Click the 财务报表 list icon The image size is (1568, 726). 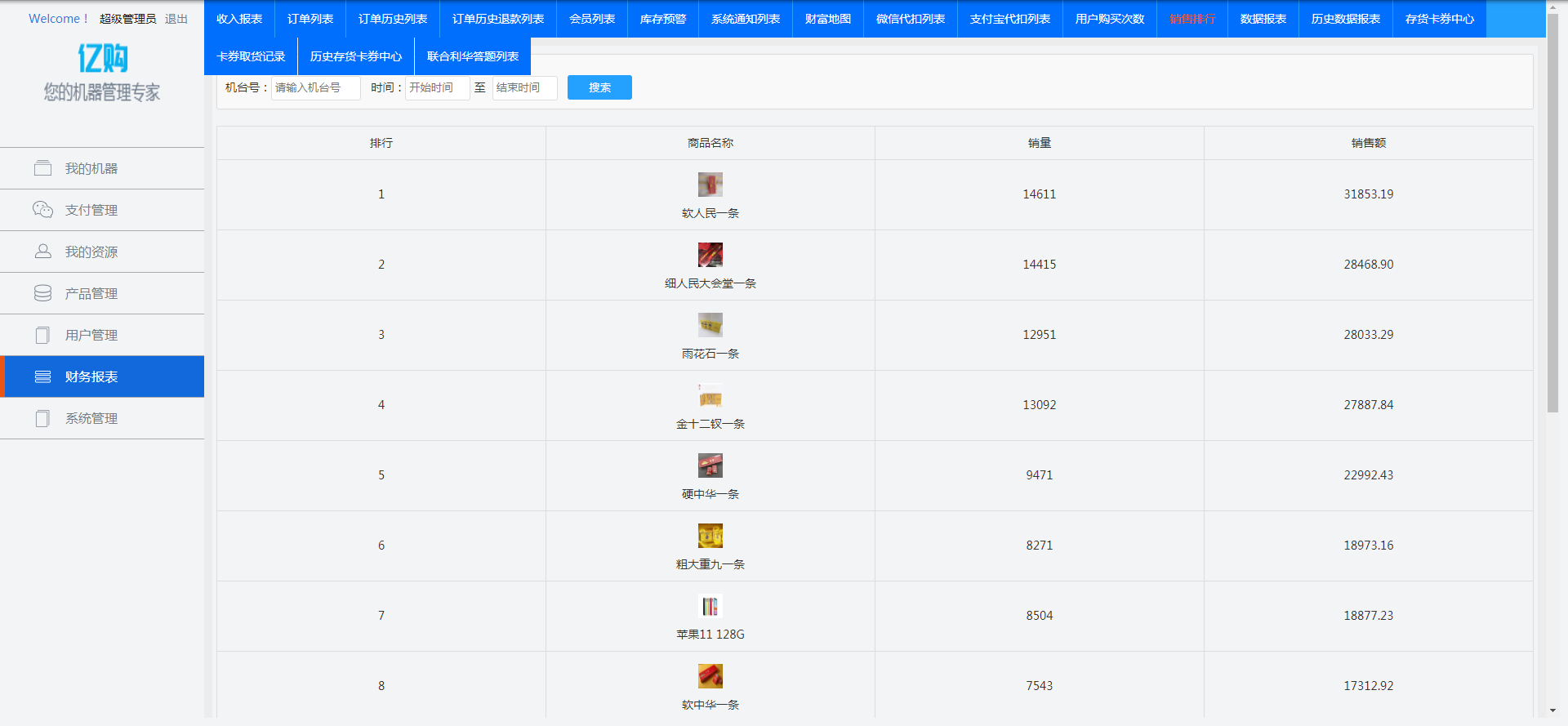point(42,376)
